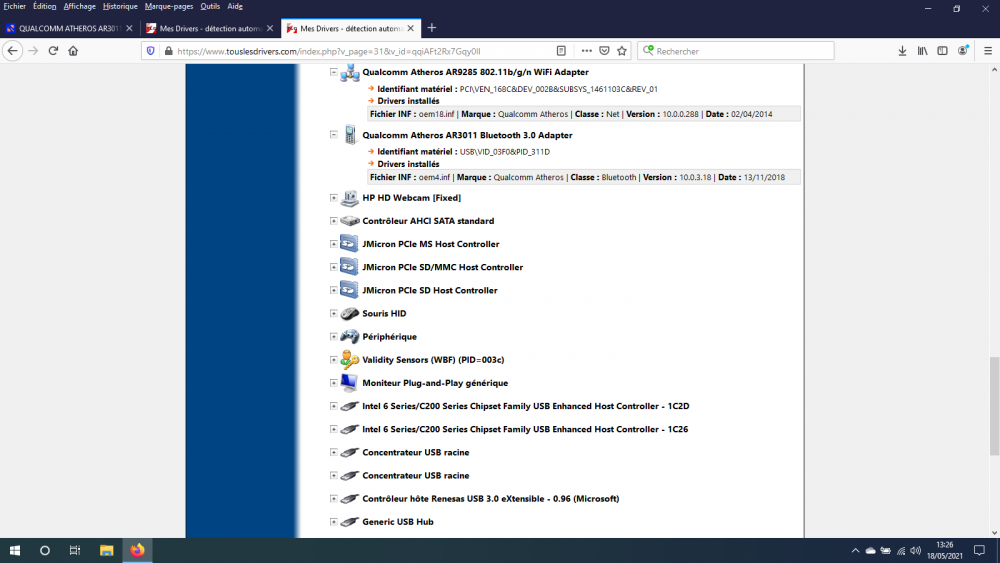Viewport: 1000px width, 563px height.
Task: Open the Firefox hamburger menu
Action: click(988, 51)
